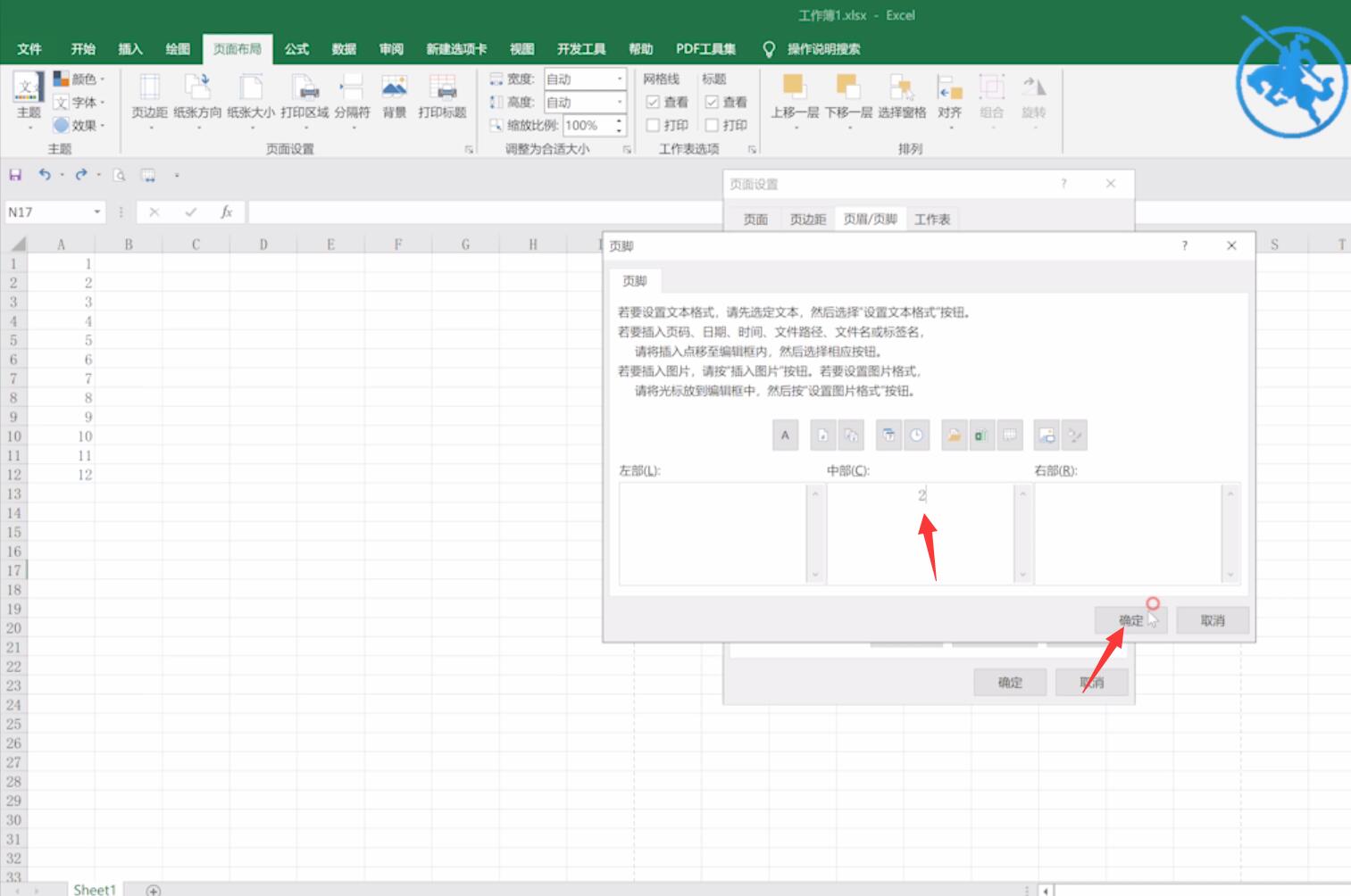The height and width of the screenshot is (896, 1351).
Task: Open print preview from quick access toolbar
Action: click(119, 175)
